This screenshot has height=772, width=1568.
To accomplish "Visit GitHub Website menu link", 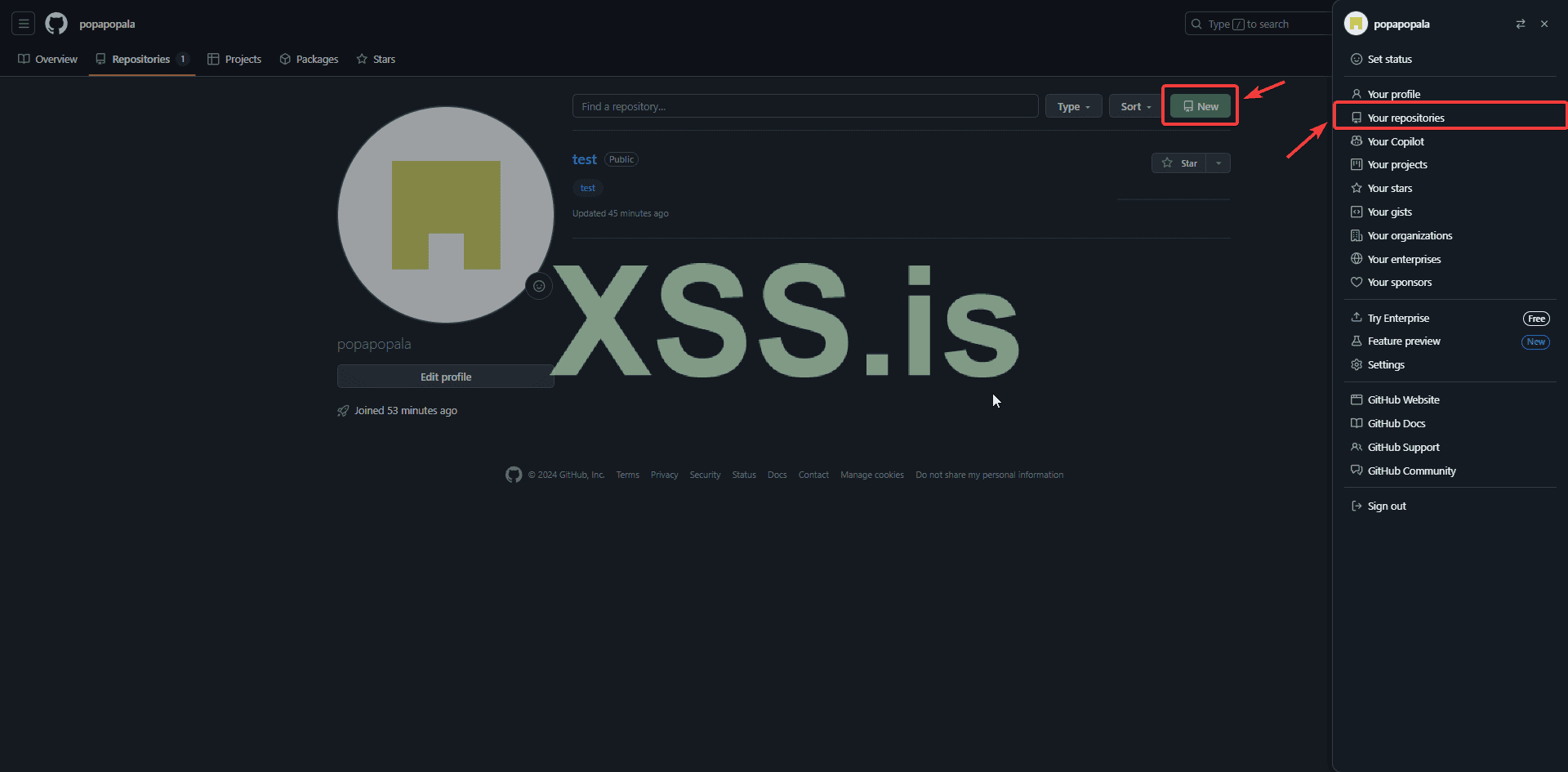I will (1450, 399).
